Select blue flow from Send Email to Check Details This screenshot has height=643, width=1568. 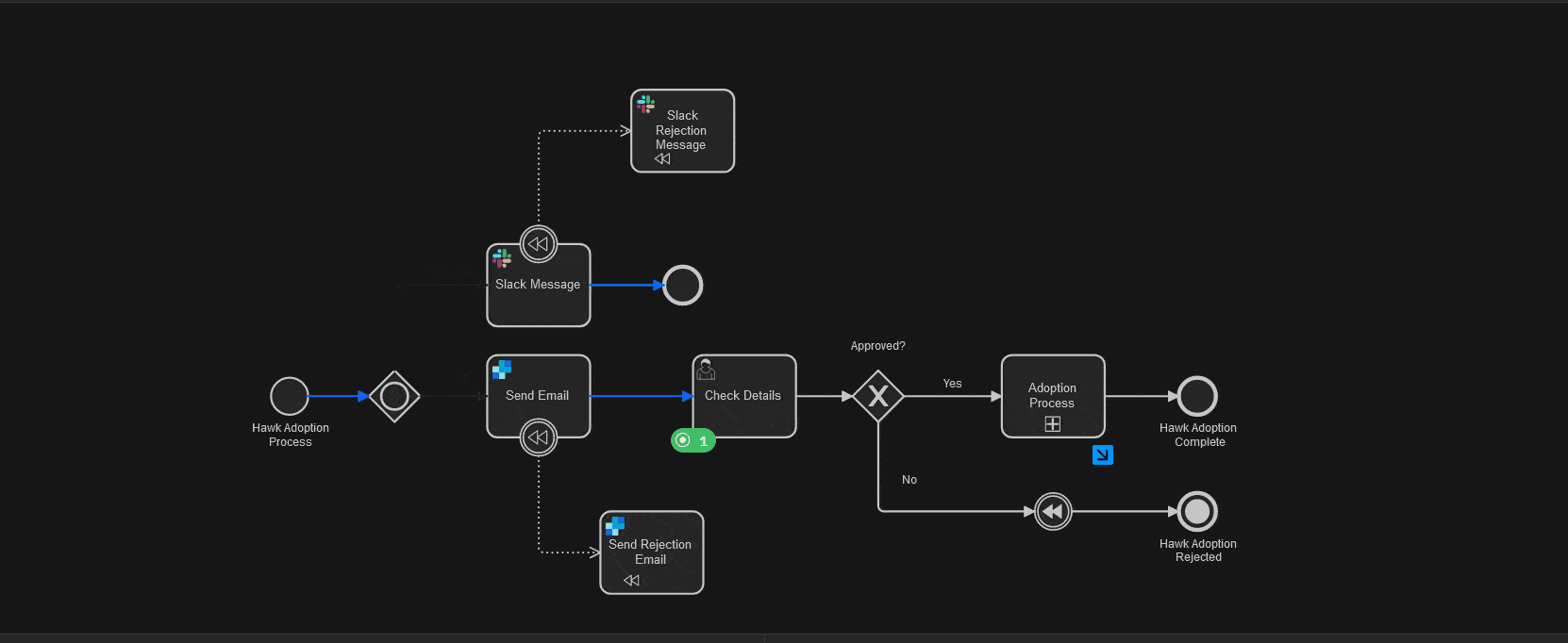(642, 396)
